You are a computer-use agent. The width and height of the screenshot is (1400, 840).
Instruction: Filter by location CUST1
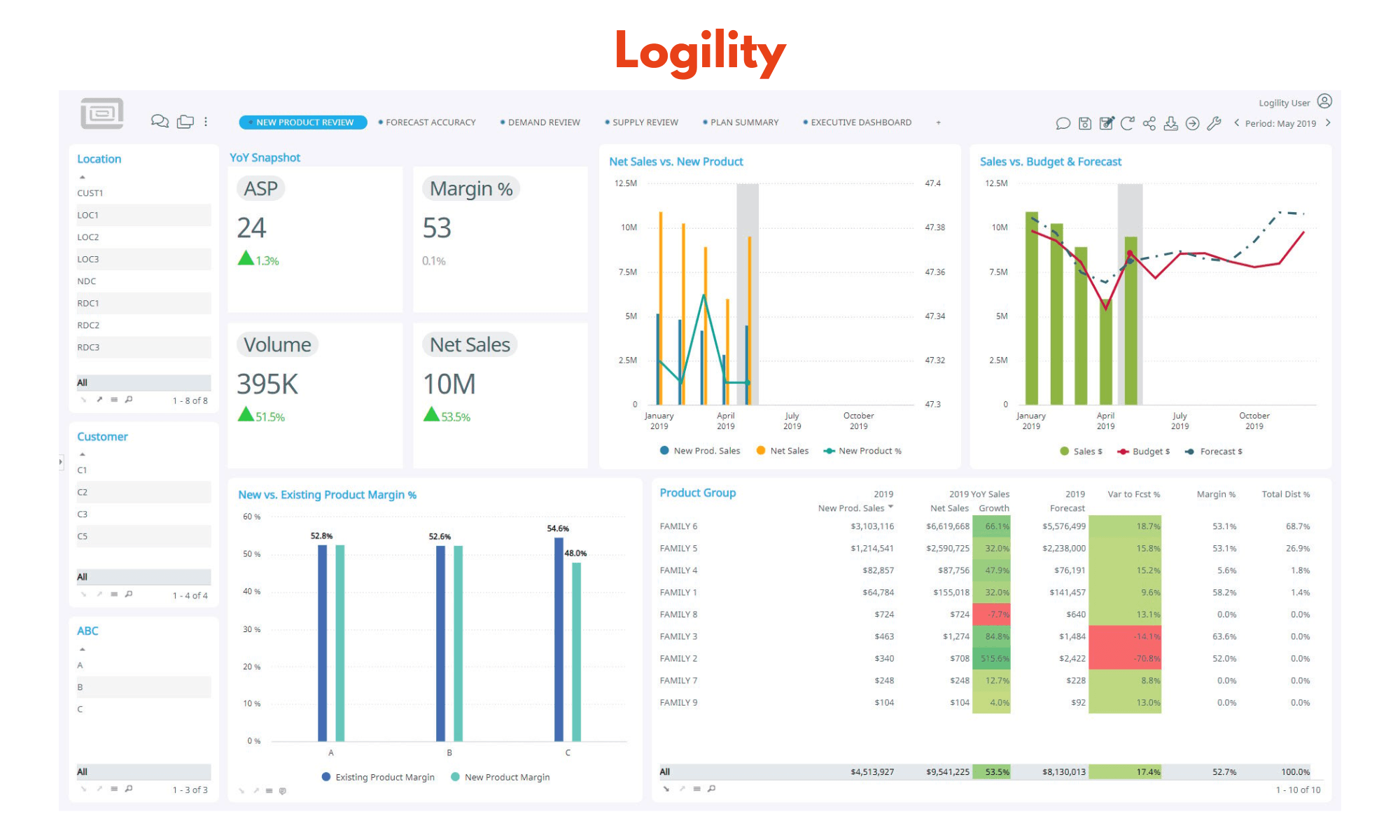[143, 193]
